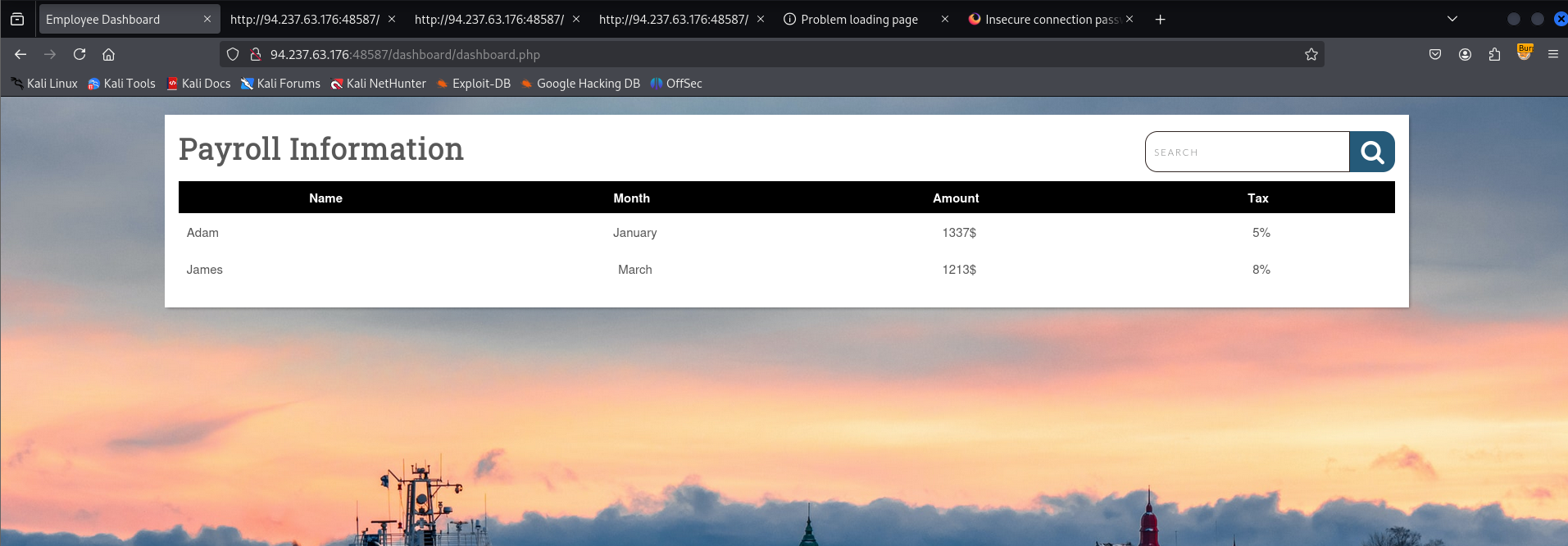Image resolution: width=1568 pixels, height=546 pixels.
Task: Open a new tab with plus button
Action: click(1160, 19)
